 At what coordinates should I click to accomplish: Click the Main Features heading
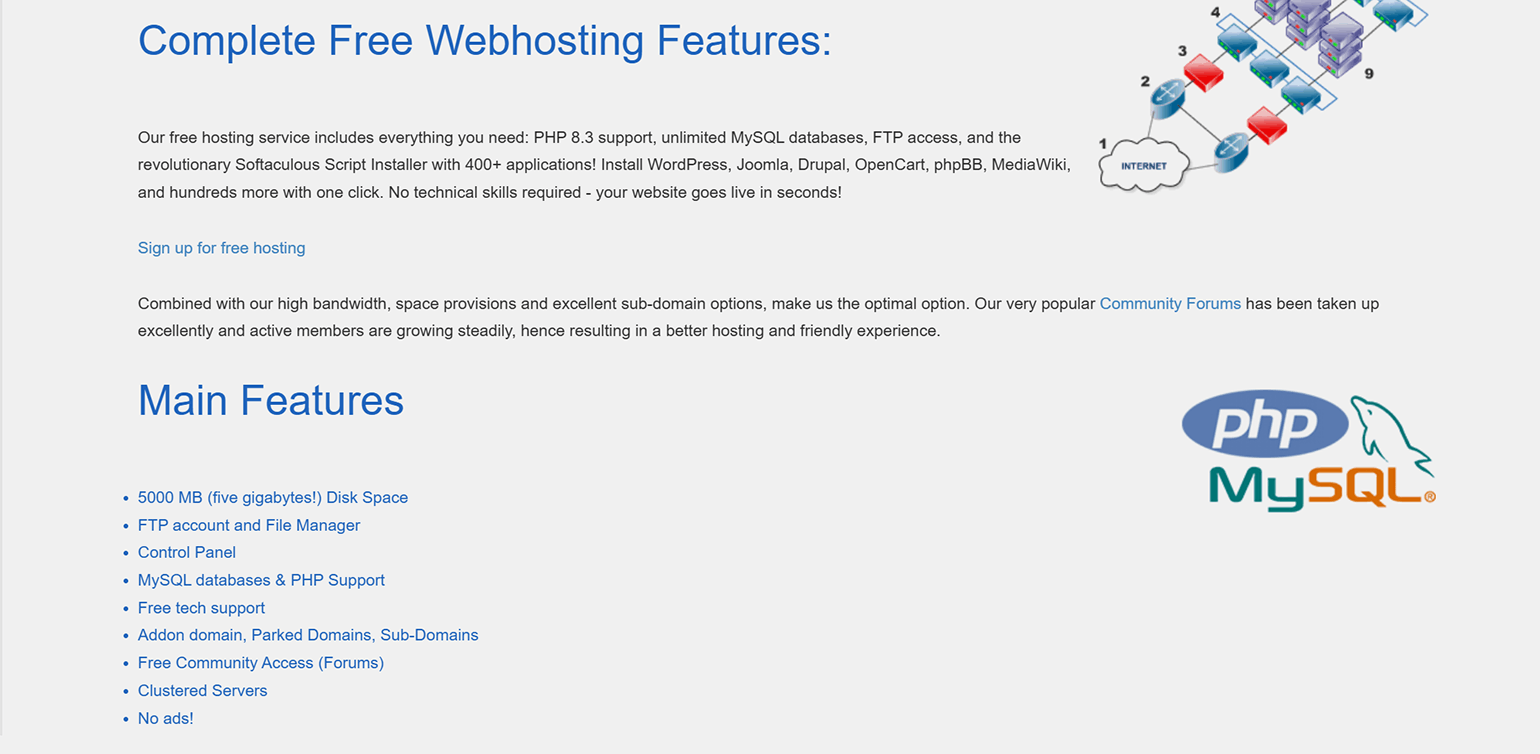[x=271, y=400]
